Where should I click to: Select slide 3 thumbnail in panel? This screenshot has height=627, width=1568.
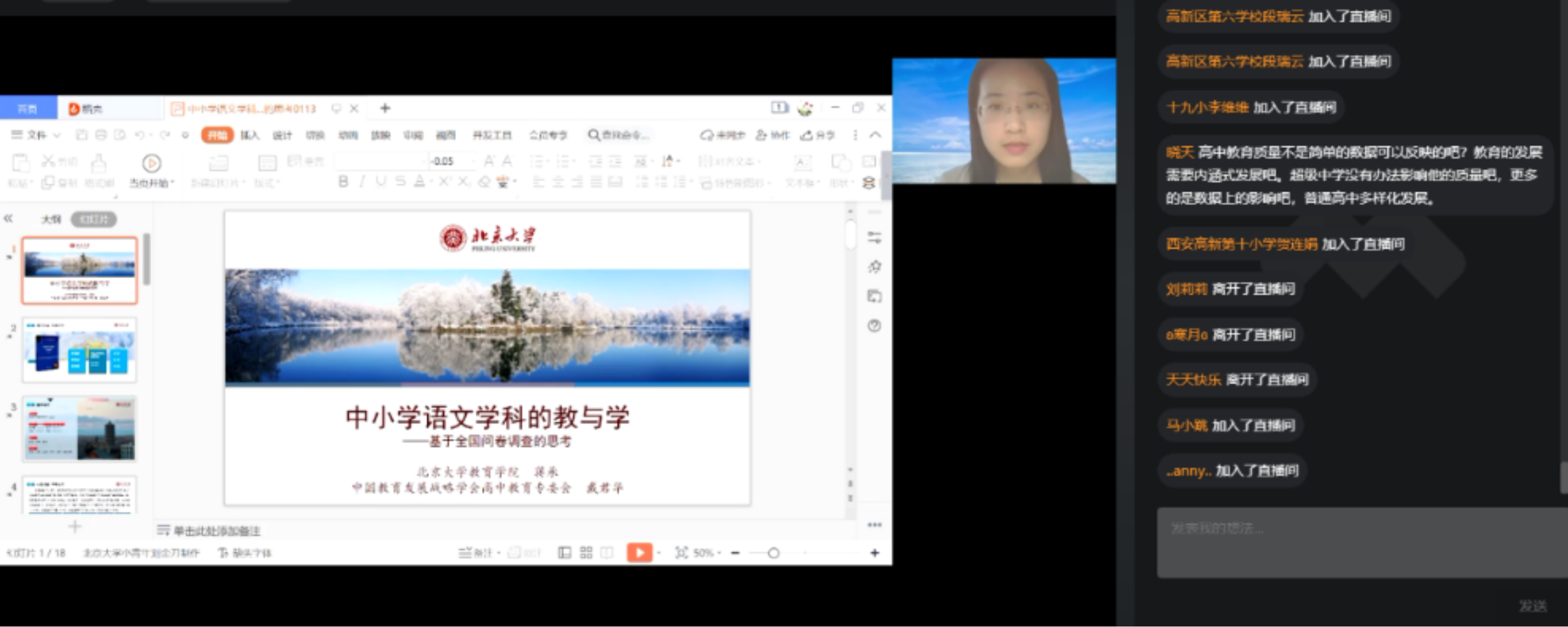(x=79, y=428)
